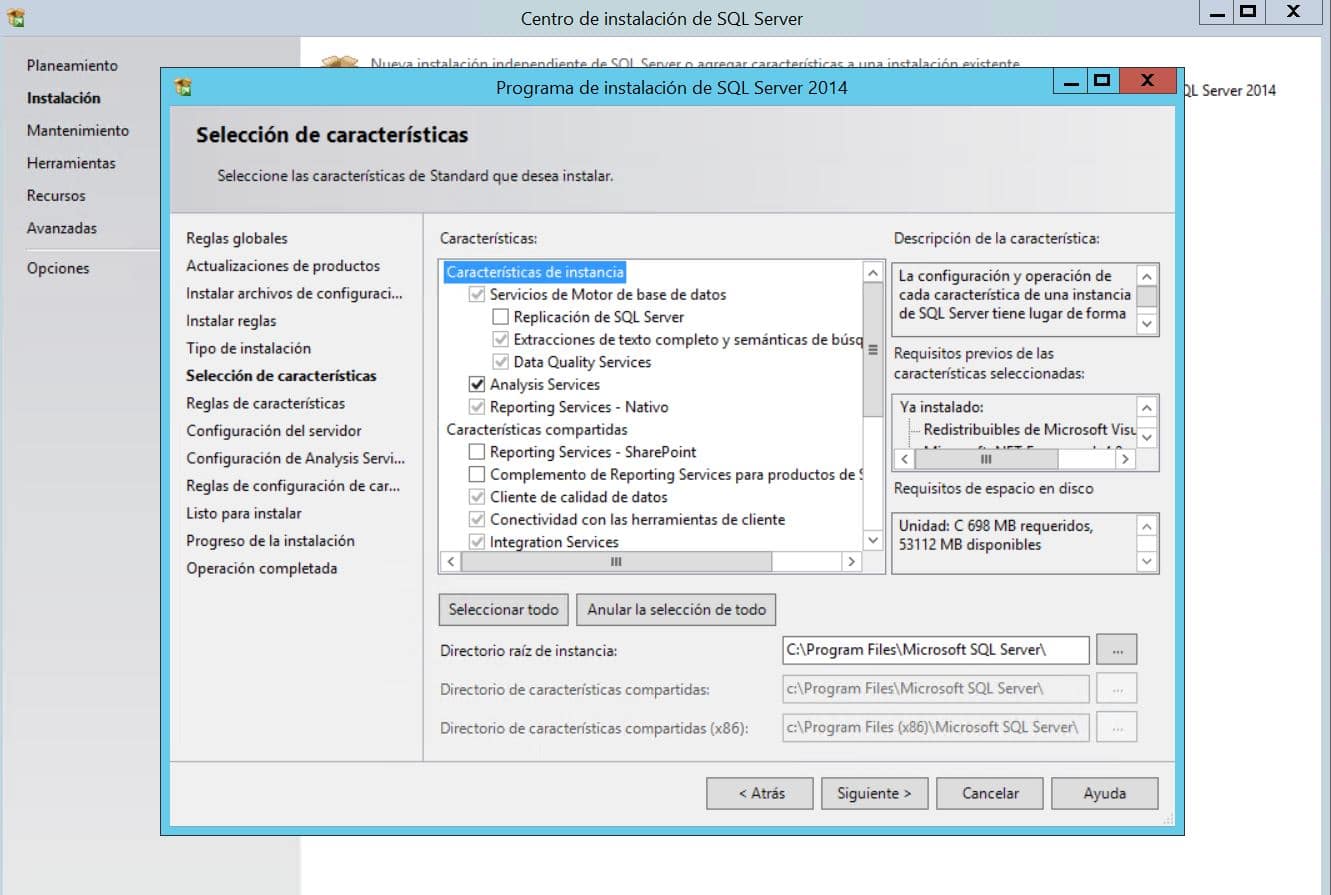Click the Instalar archivos de configuraci... step

294,293
